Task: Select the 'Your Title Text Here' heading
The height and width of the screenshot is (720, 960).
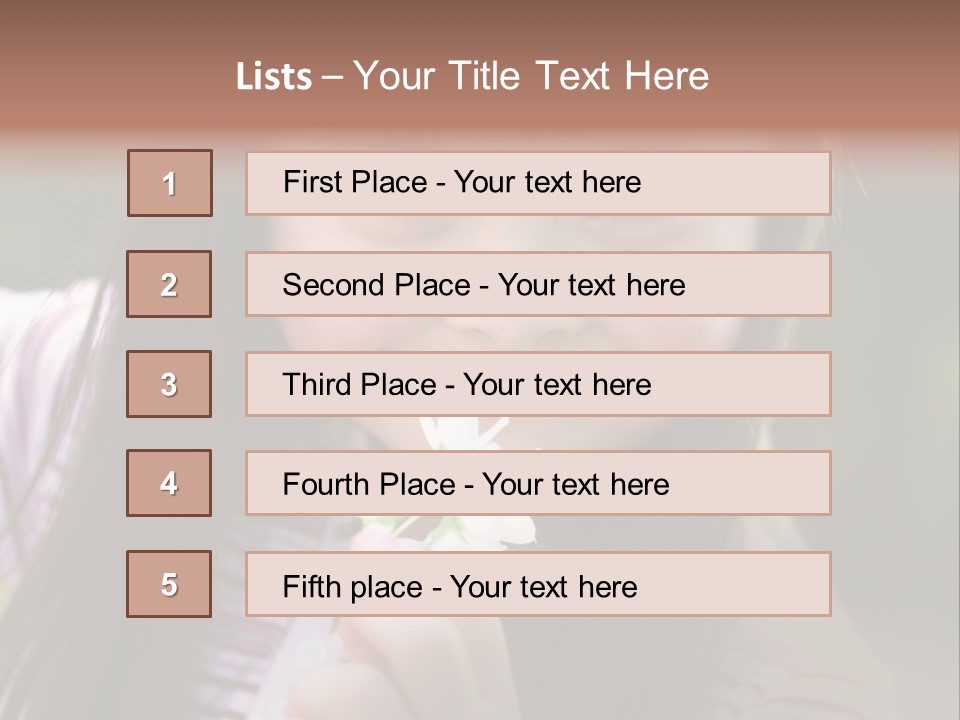Action: pos(531,77)
